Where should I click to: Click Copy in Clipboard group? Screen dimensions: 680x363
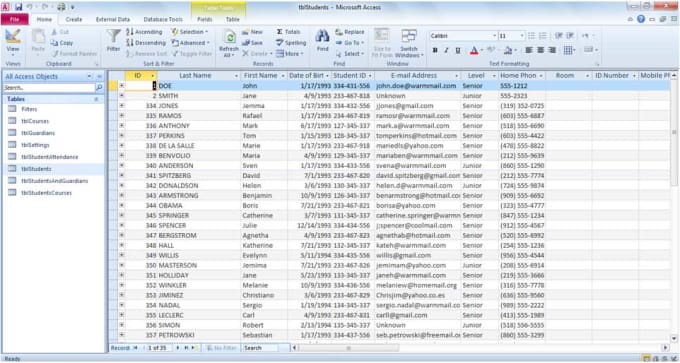tap(62, 43)
